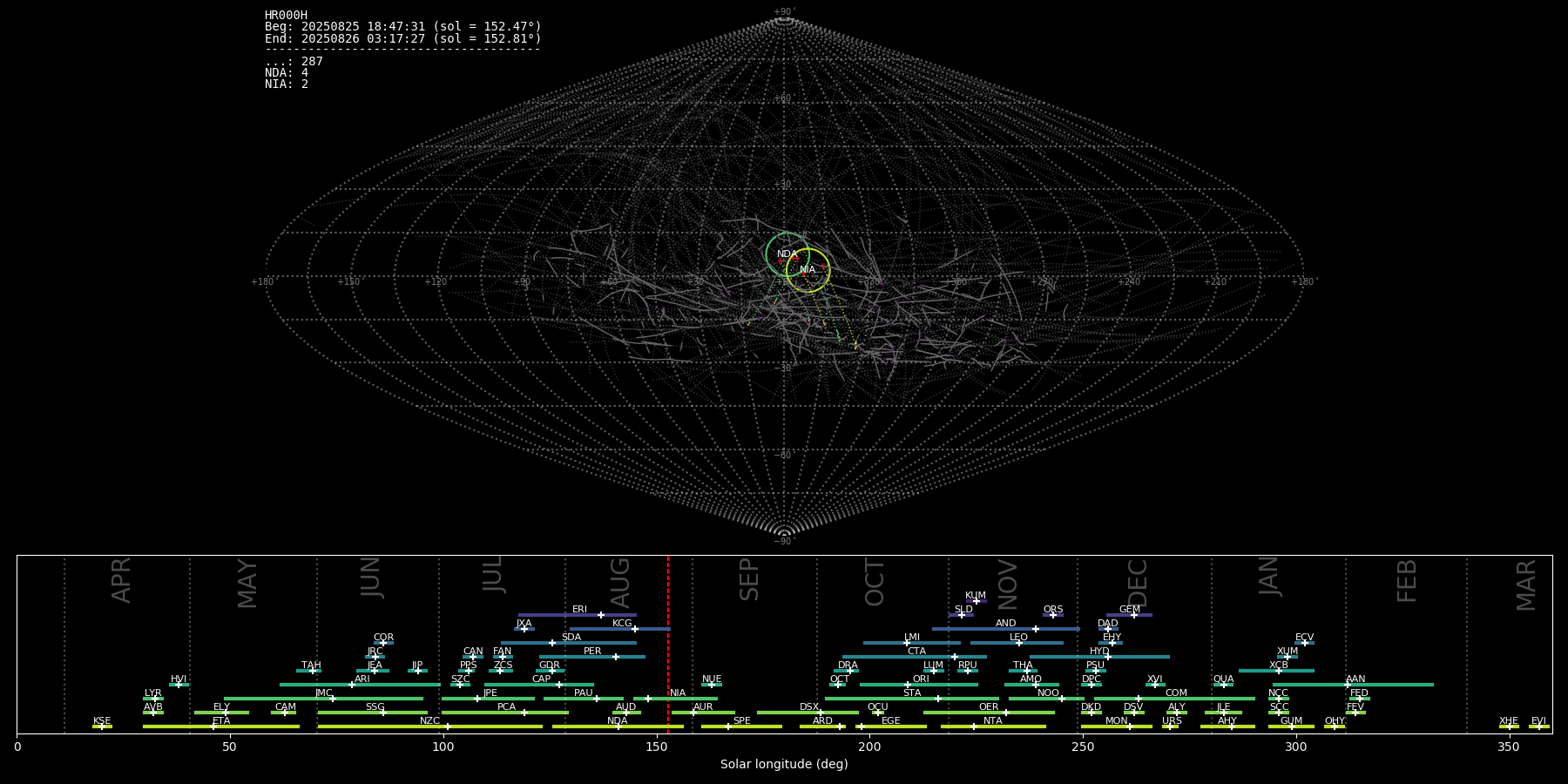
Task: Click the NDA label in the timeline
Action: [x=617, y=721]
